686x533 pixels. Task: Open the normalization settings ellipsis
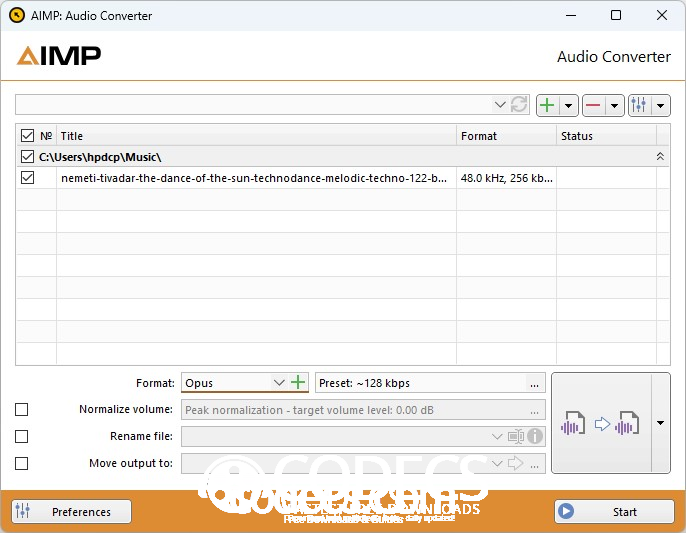534,411
